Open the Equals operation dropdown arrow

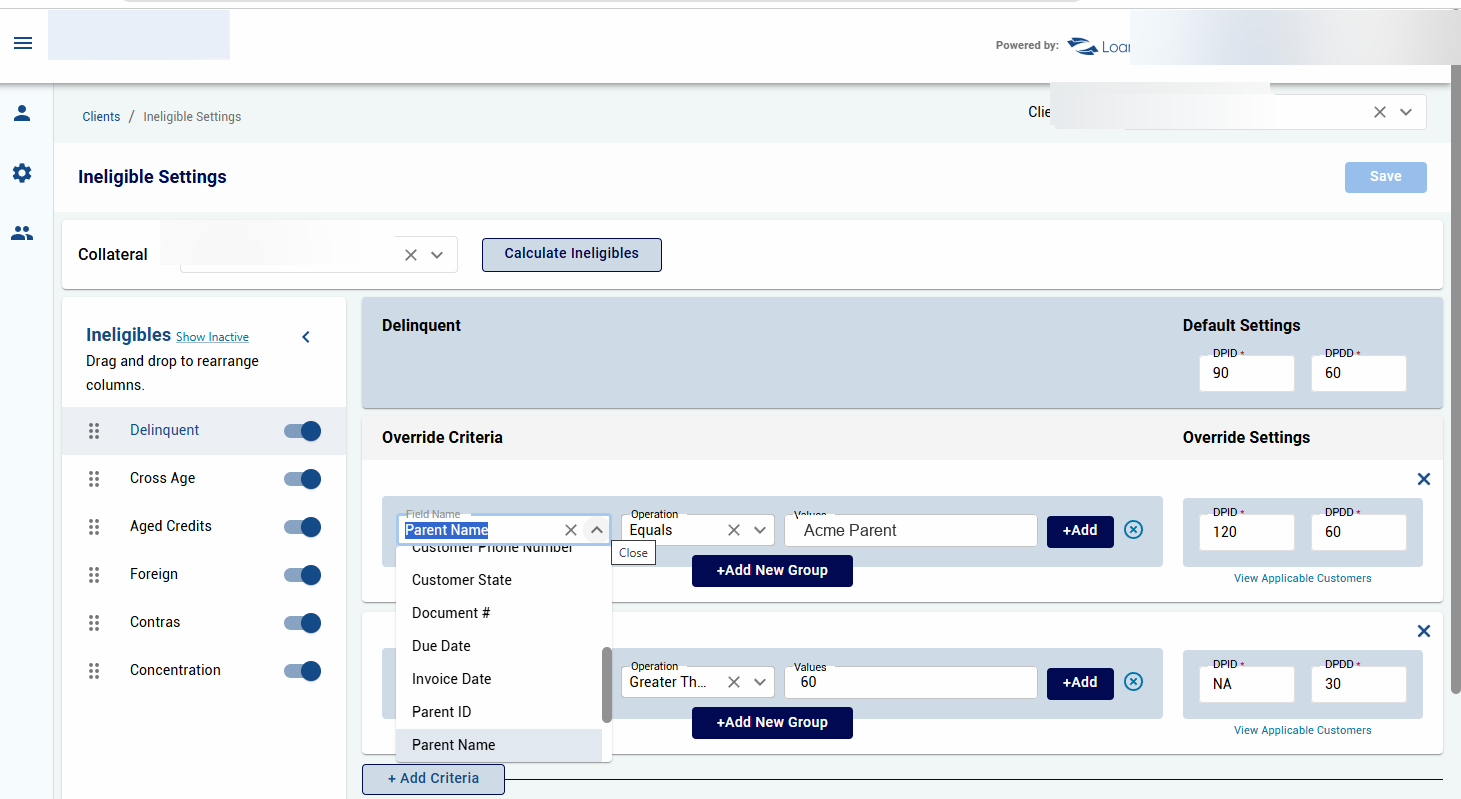(x=760, y=530)
